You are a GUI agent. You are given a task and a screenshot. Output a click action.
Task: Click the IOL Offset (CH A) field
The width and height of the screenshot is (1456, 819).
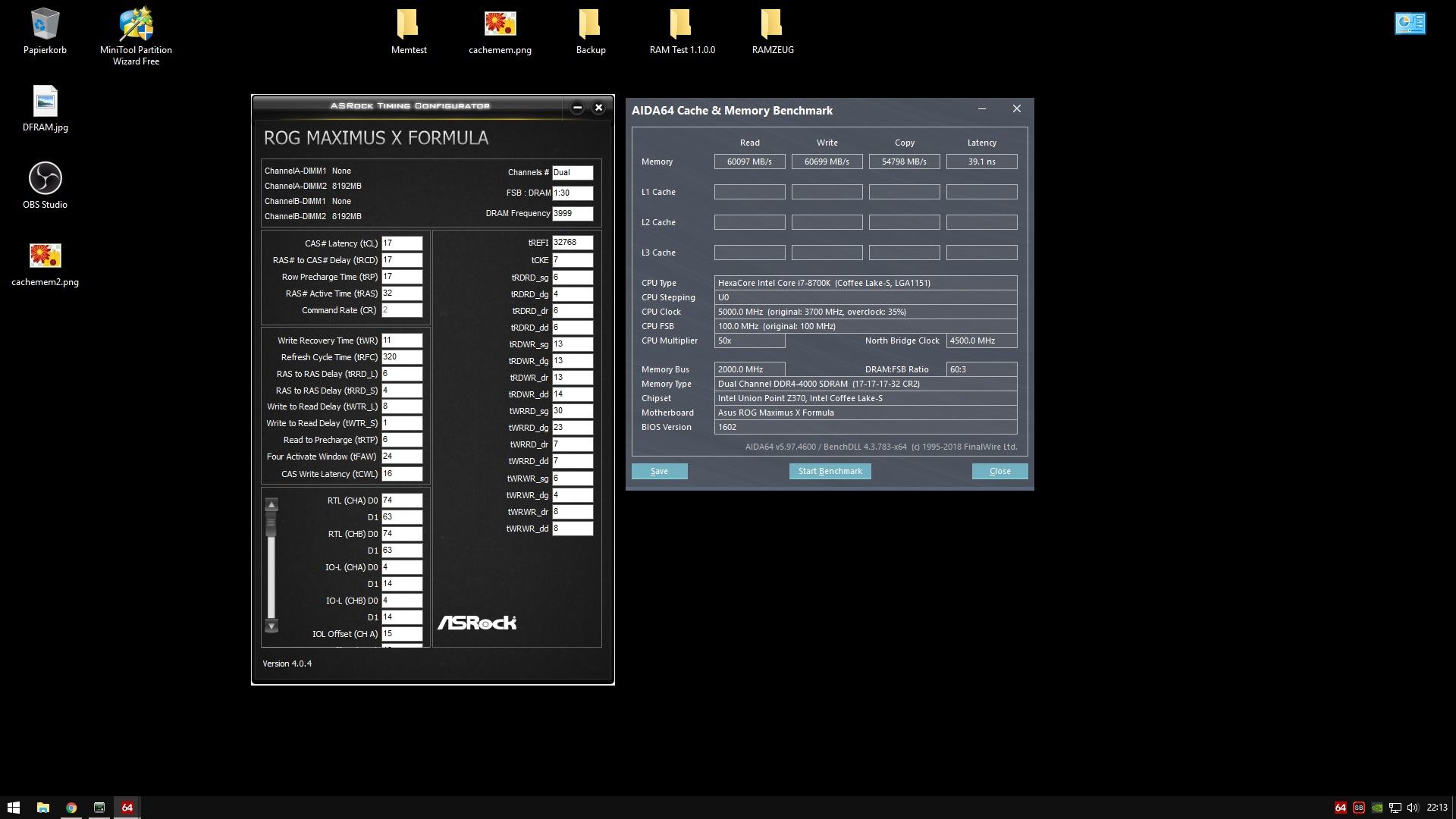[x=401, y=634]
